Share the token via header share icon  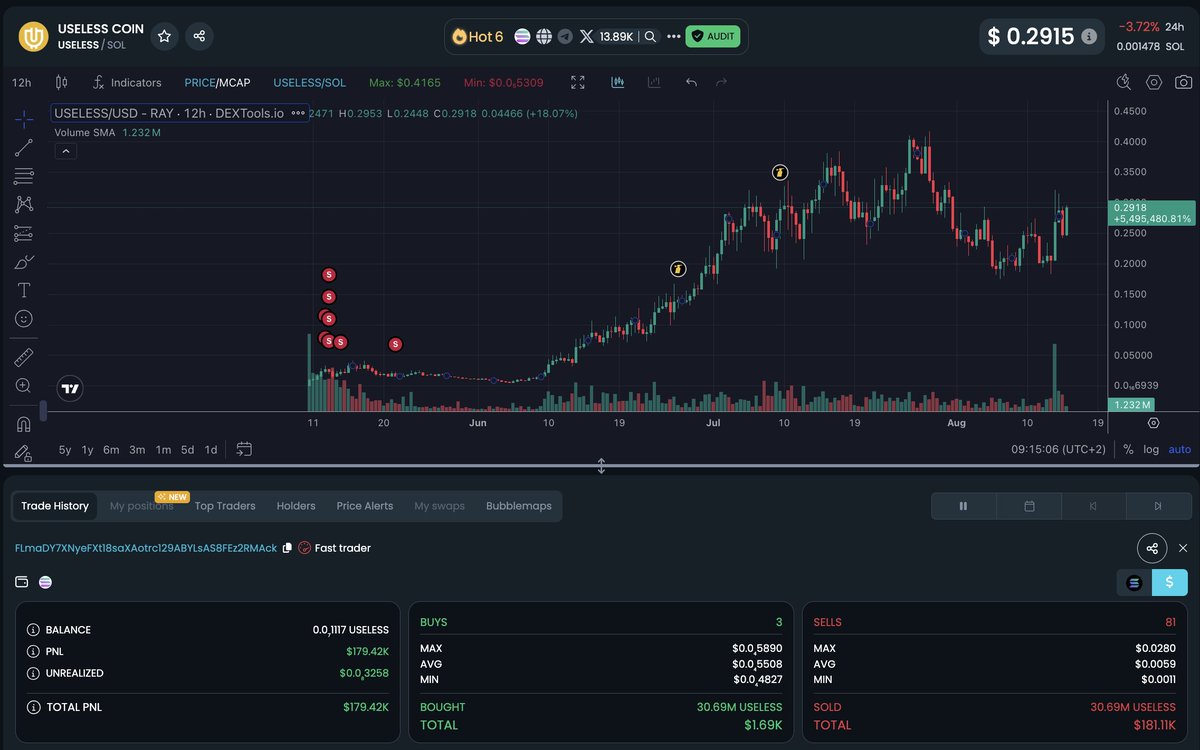pyautogui.click(x=199, y=36)
